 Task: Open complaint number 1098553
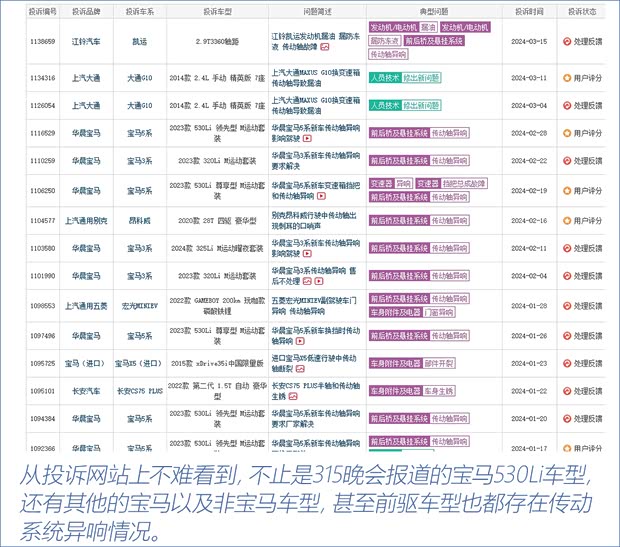click(43, 306)
